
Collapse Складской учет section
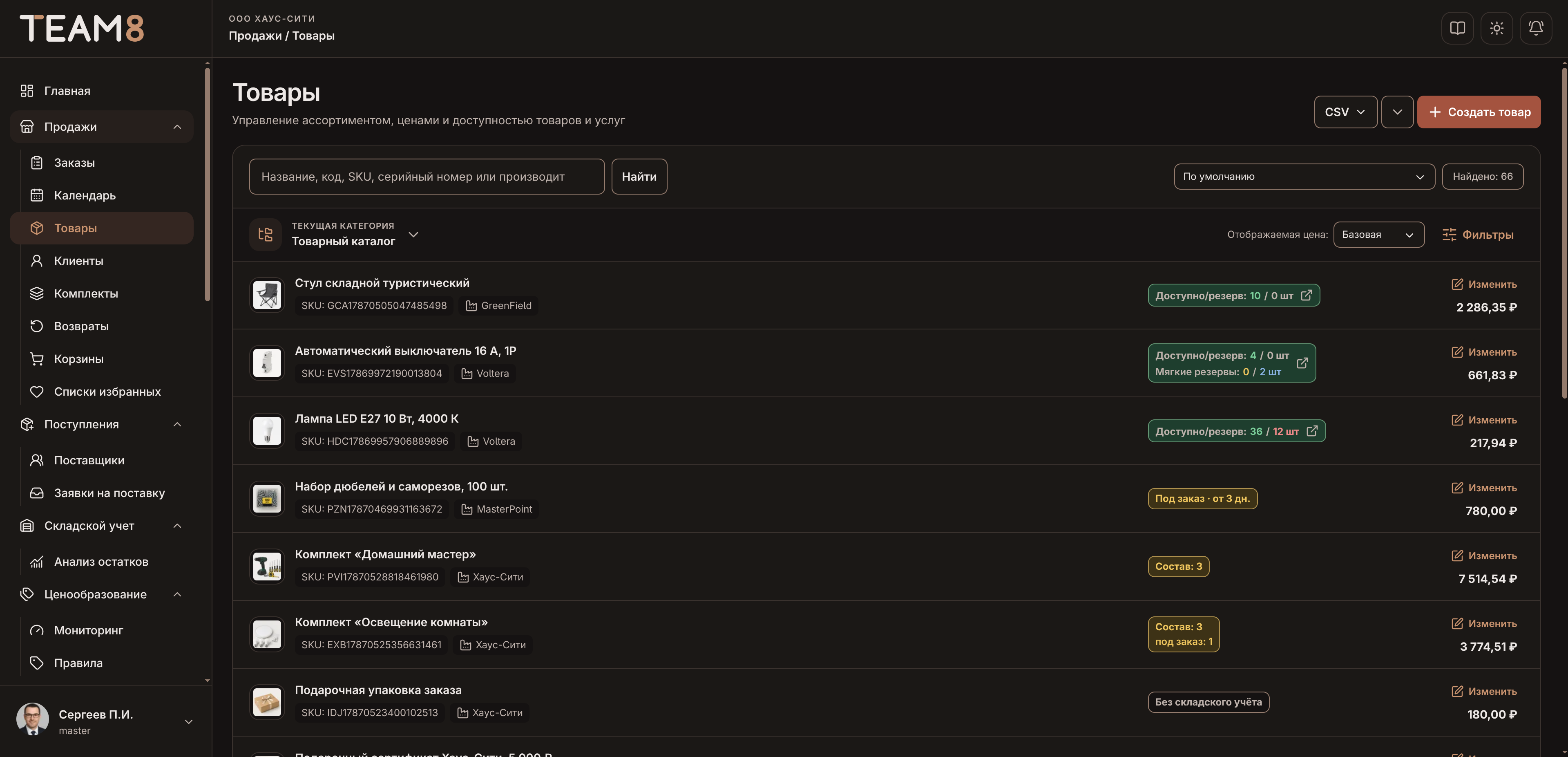[x=177, y=526]
